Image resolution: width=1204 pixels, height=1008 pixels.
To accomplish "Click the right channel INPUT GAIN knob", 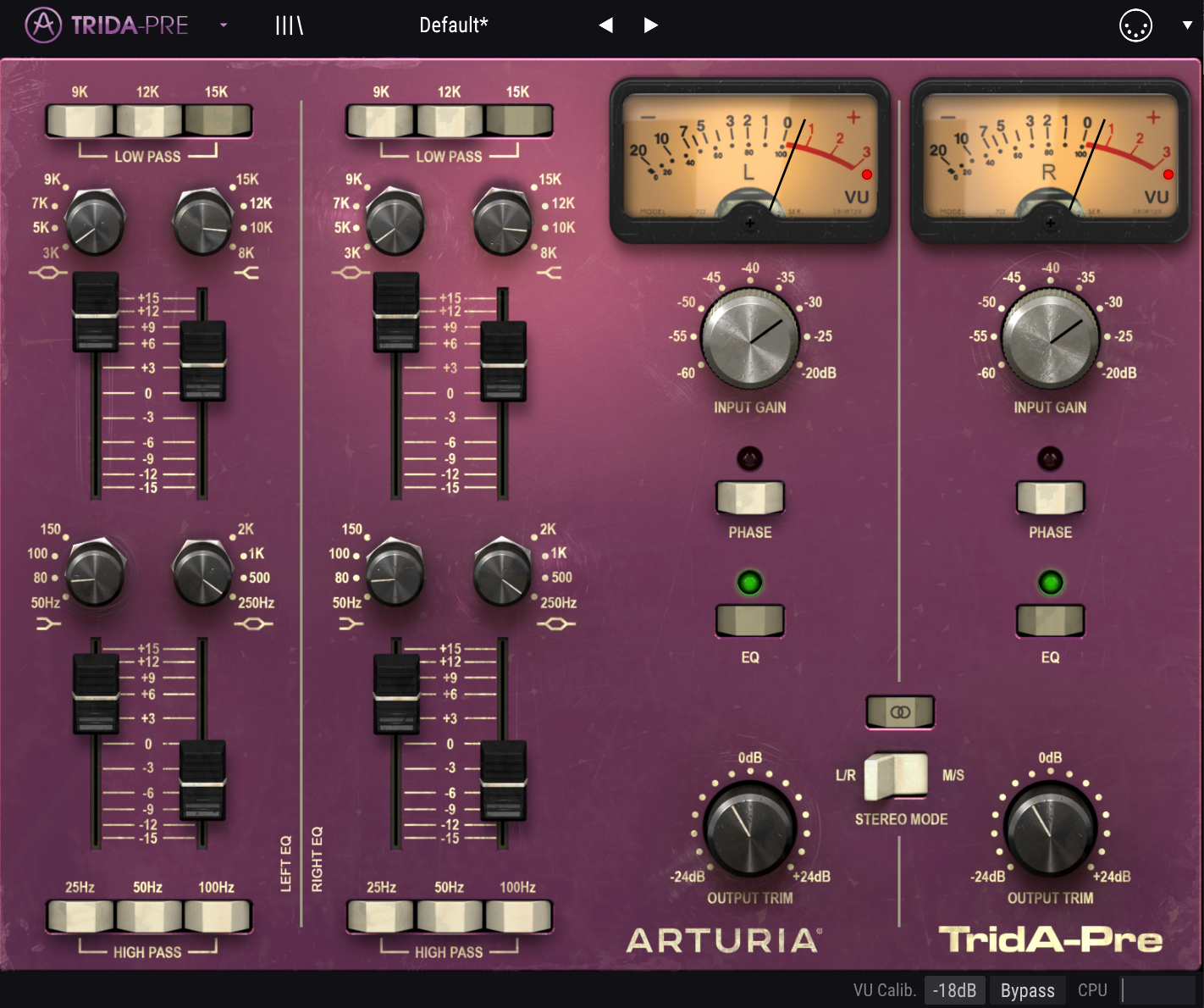I will [1050, 339].
